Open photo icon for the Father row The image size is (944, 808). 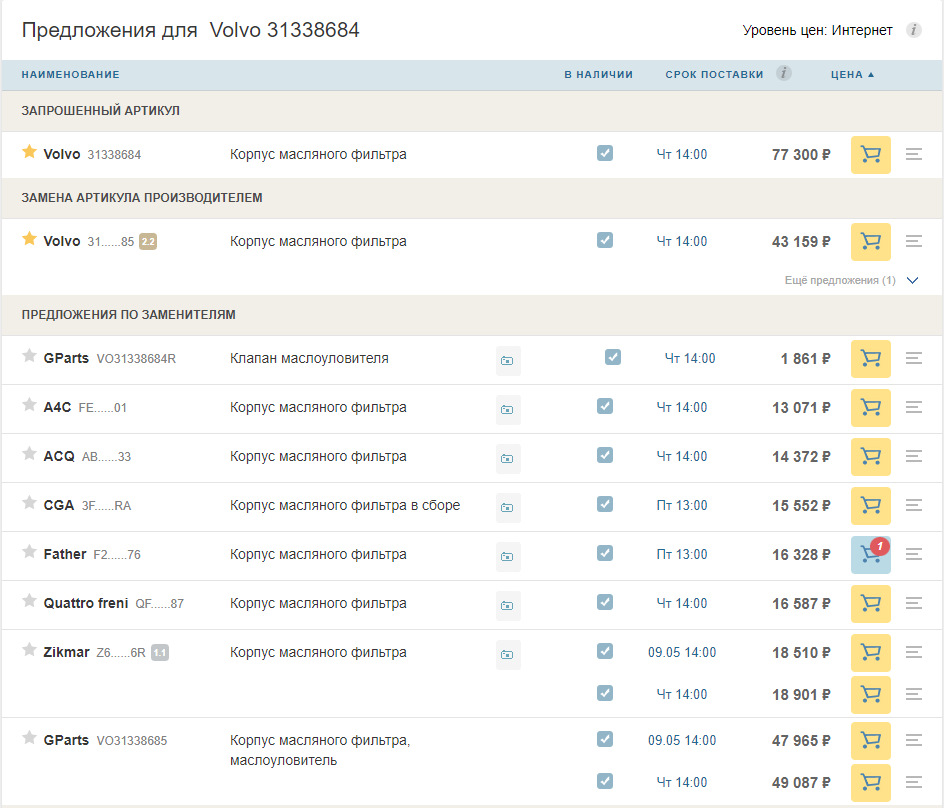(508, 556)
